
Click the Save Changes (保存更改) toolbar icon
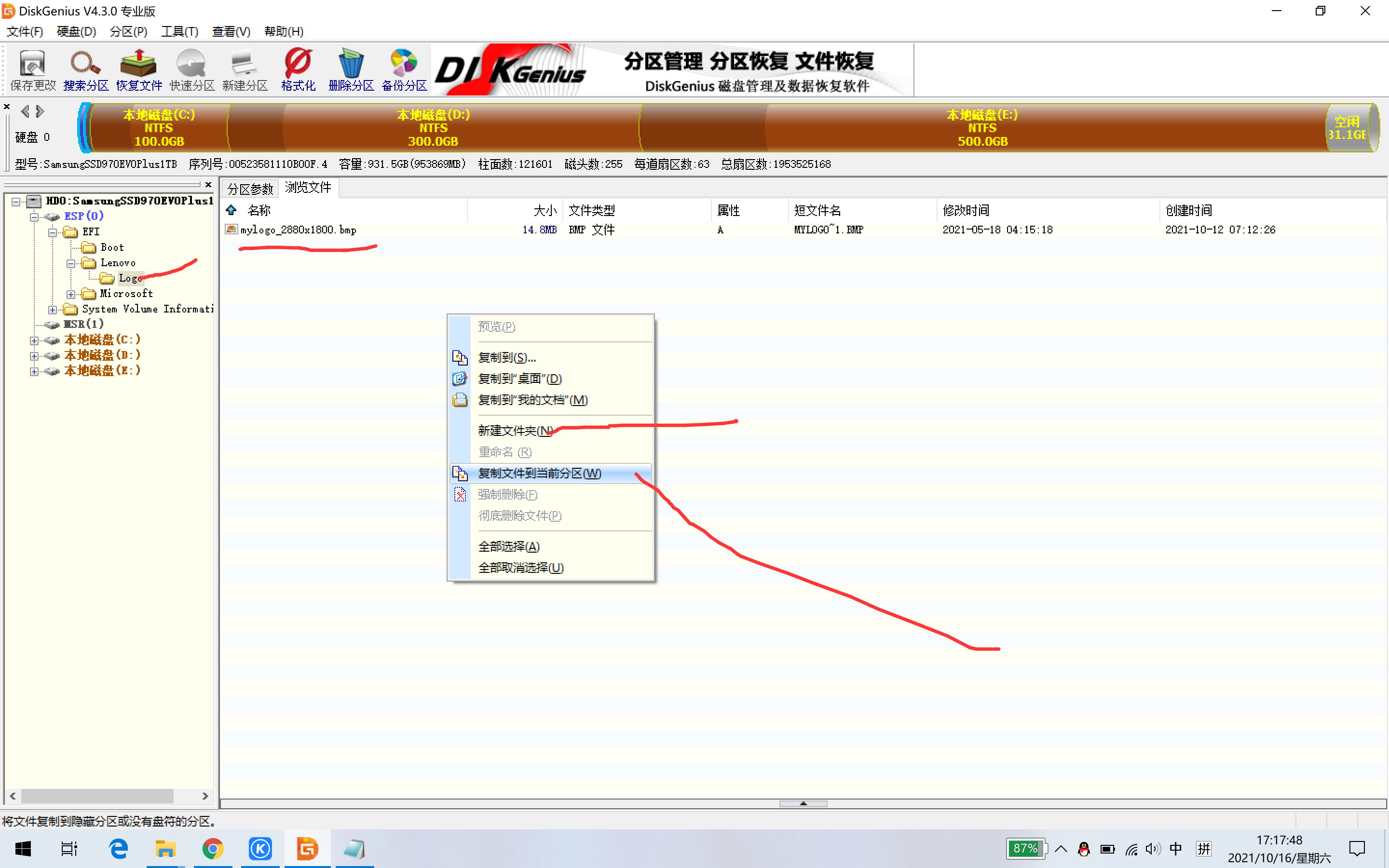click(x=33, y=70)
